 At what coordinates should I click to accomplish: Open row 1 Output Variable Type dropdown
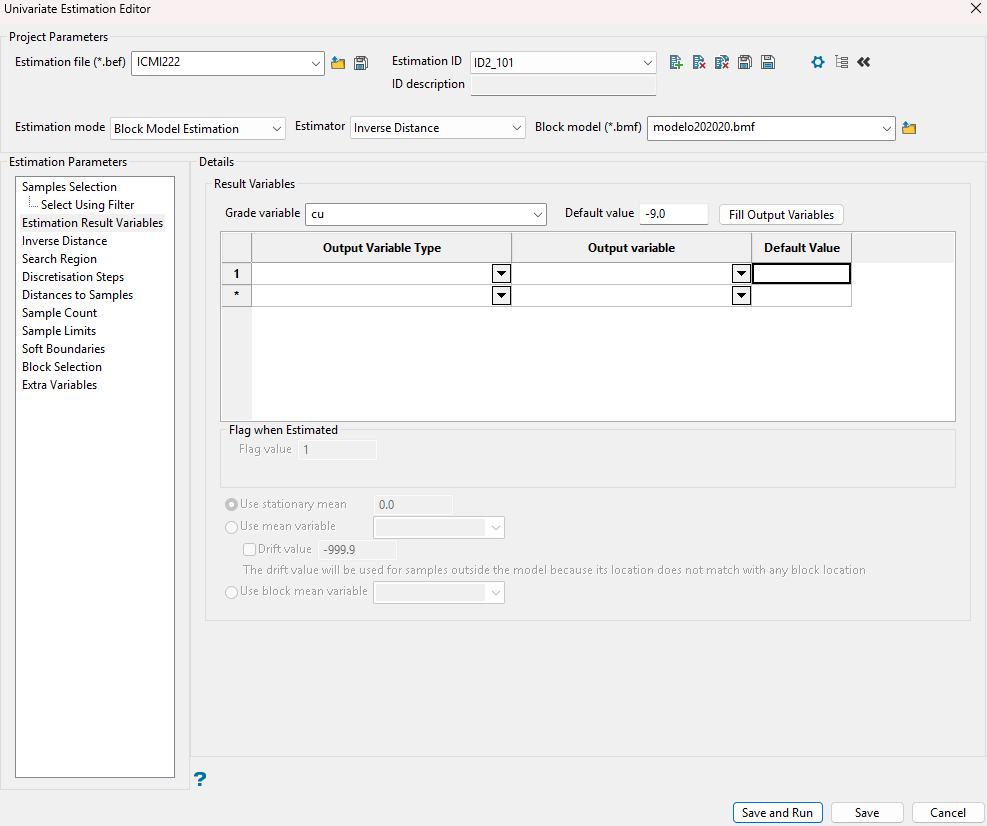point(501,274)
